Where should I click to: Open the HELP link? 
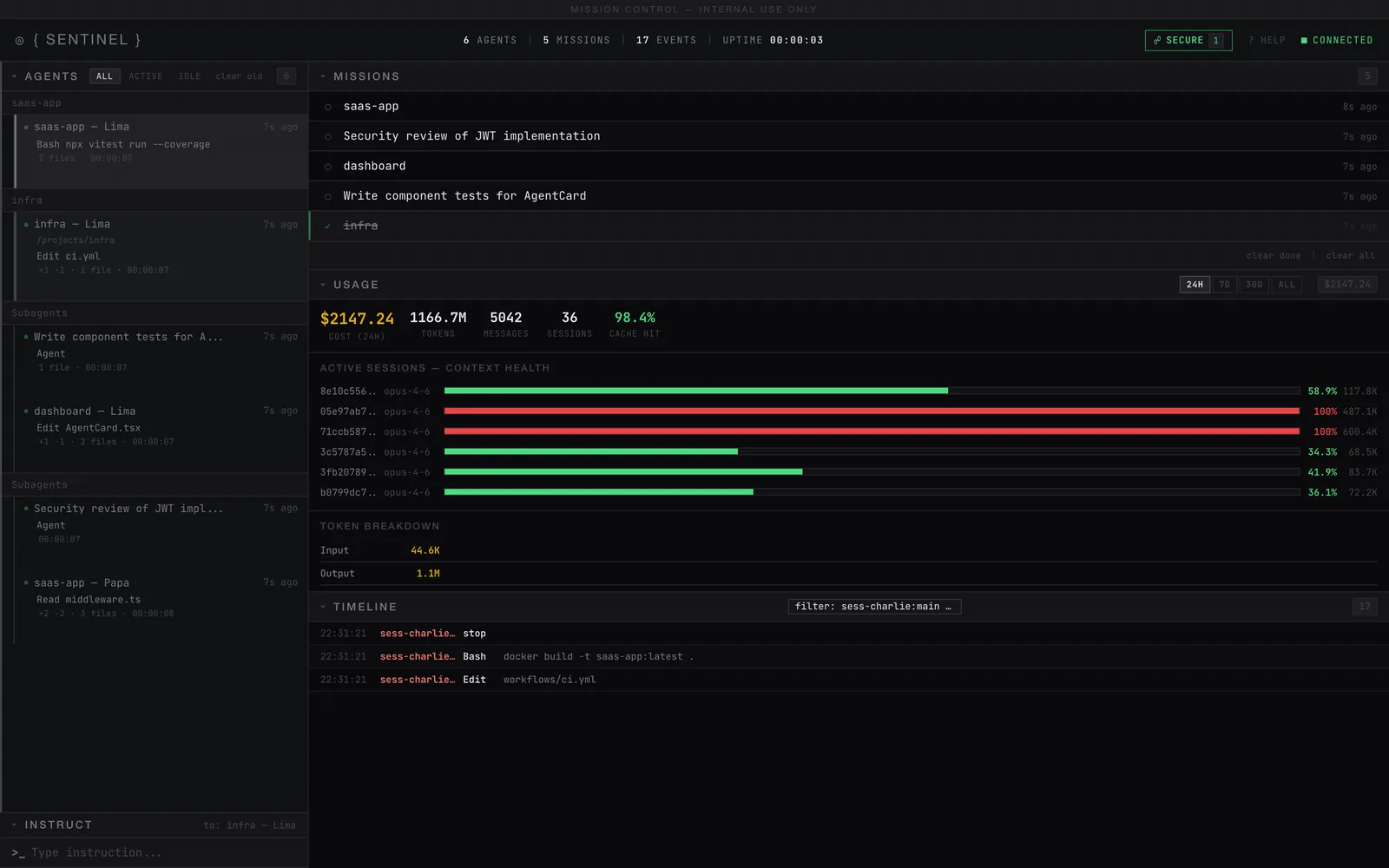[x=1267, y=41]
